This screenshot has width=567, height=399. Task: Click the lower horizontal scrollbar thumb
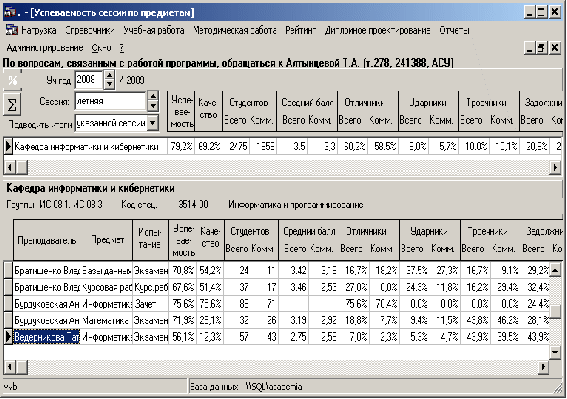tap(22, 368)
